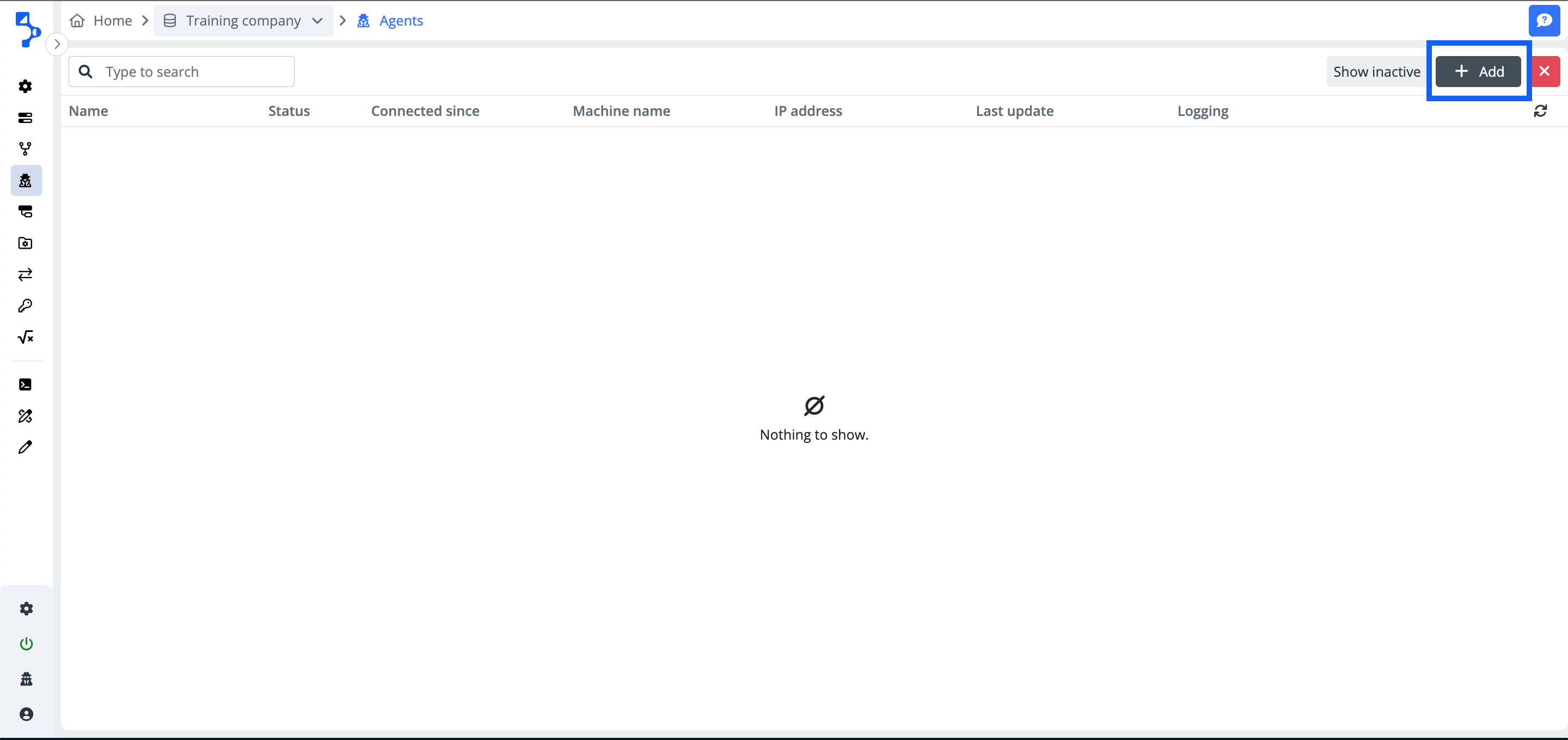Click the red X button
Image resolution: width=1568 pixels, height=740 pixels.
[x=1544, y=72]
